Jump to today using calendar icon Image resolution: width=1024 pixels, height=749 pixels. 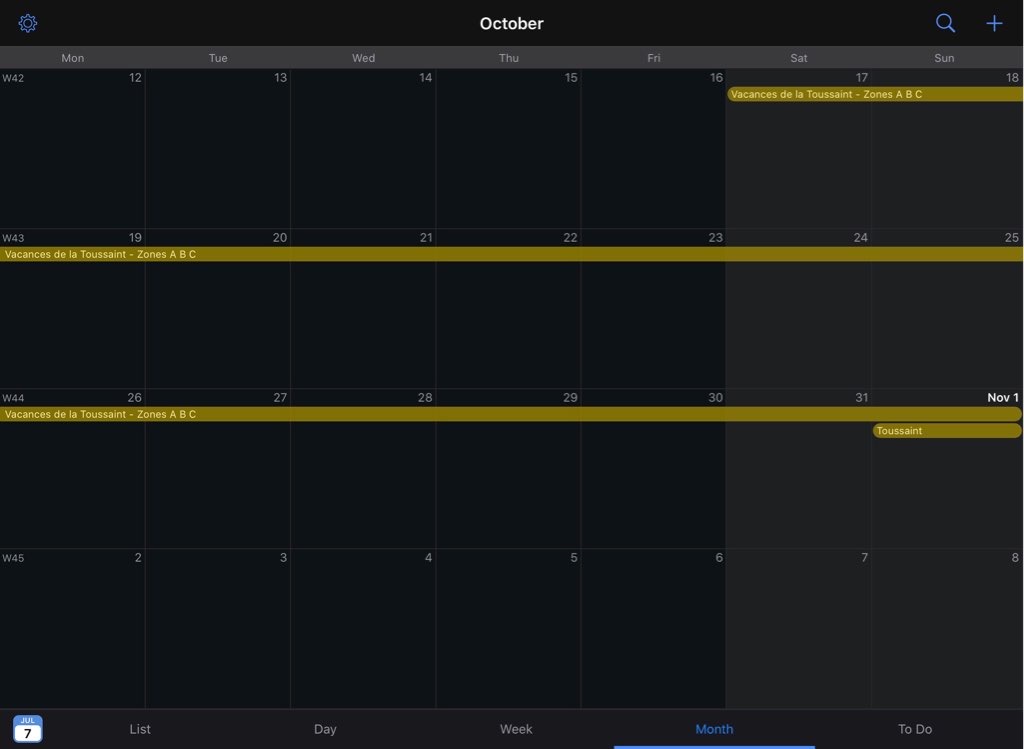click(28, 729)
